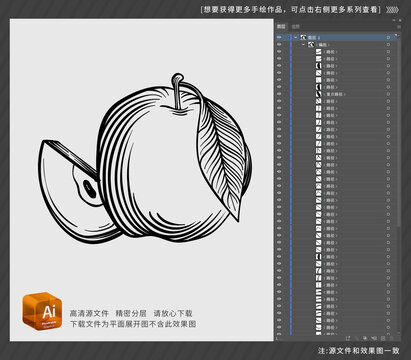Collapse the 编组 group arrow

(x=303, y=44)
